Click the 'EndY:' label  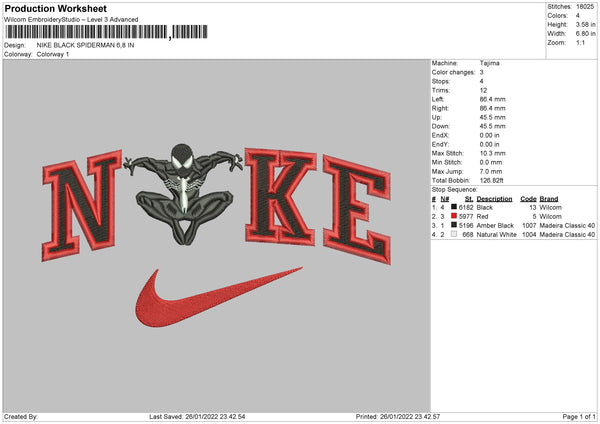[440, 144]
